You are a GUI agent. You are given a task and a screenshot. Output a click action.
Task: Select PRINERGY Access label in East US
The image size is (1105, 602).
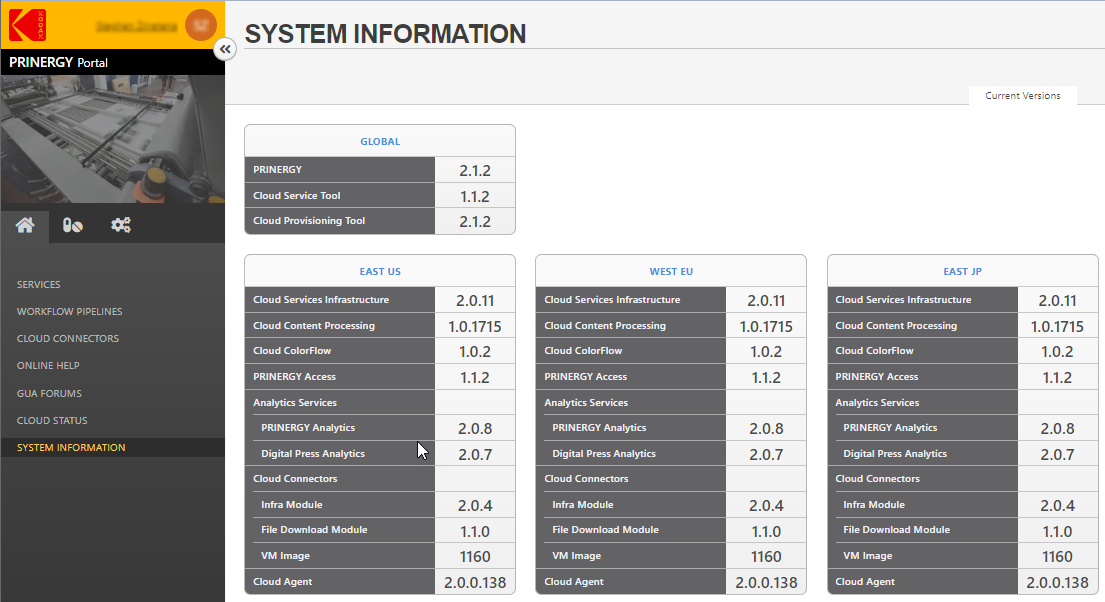click(295, 377)
